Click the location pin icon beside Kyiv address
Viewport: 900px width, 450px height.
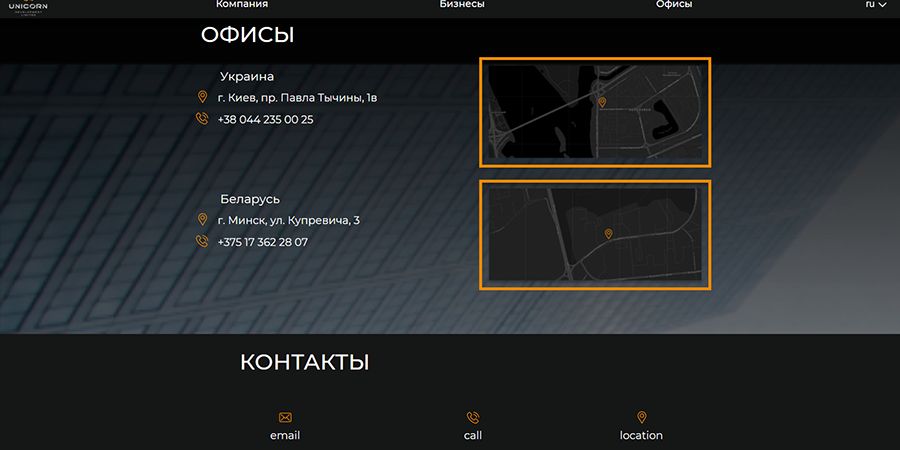pyautogui.click(x=202, y=98)
